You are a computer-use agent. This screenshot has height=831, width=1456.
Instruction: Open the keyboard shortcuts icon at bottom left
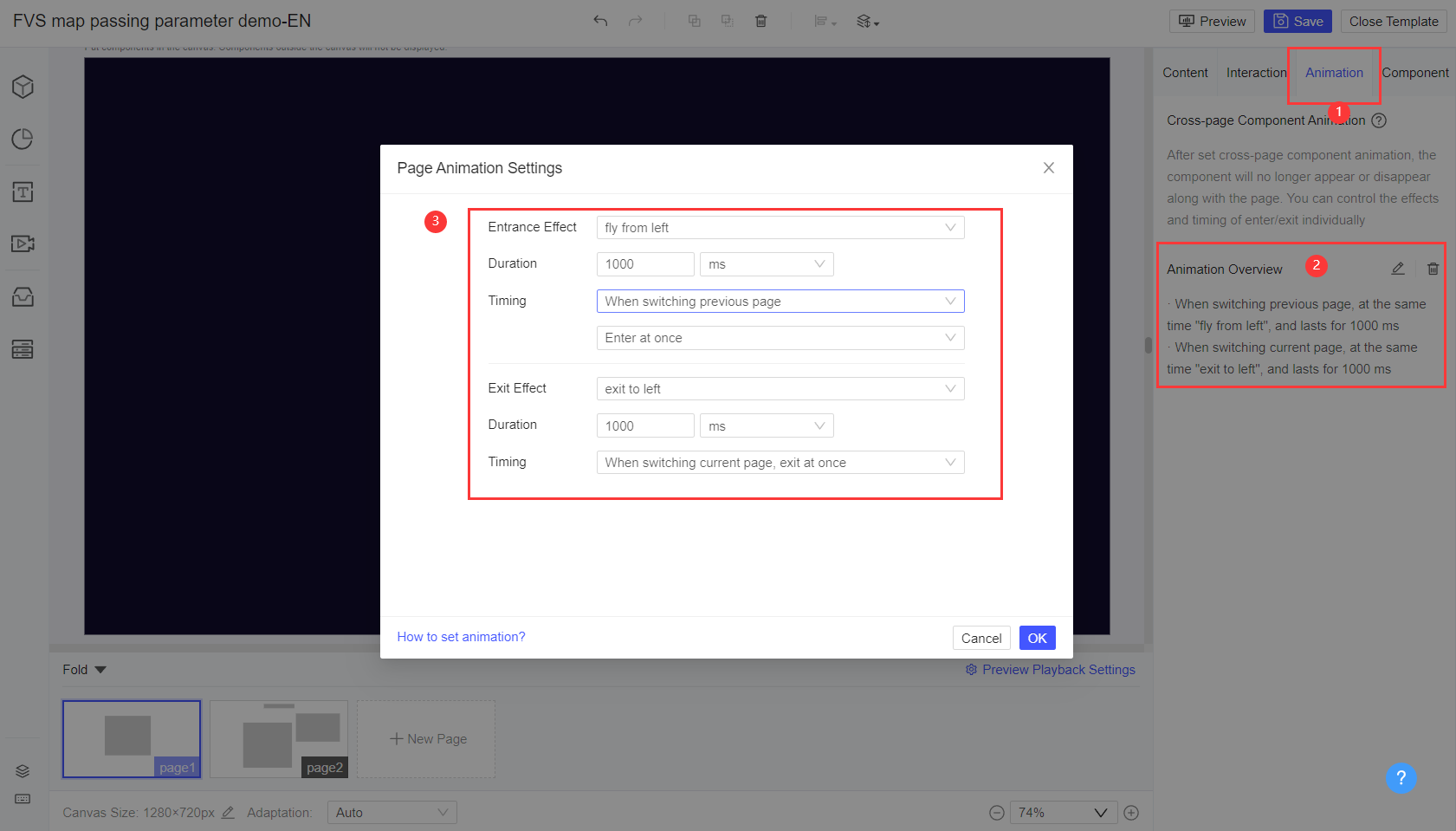click(x=22, y=798)
